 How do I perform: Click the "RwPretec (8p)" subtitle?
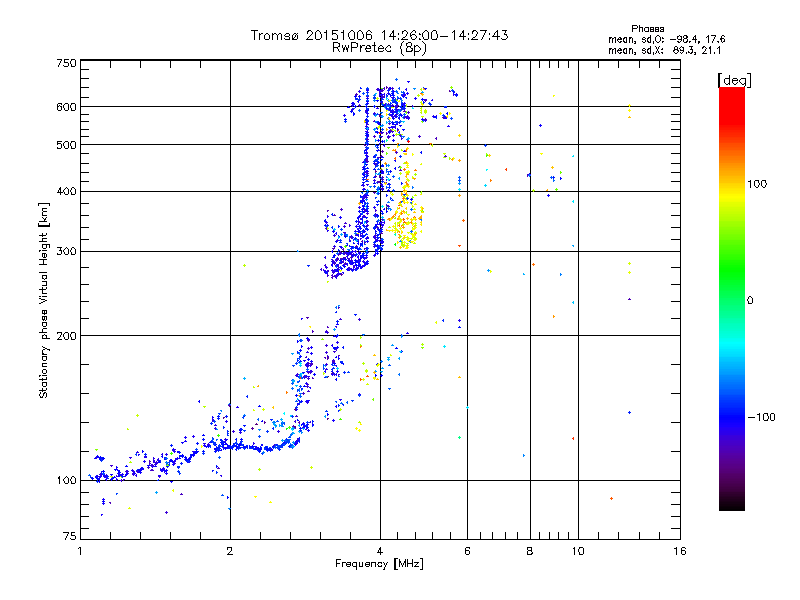379,48
